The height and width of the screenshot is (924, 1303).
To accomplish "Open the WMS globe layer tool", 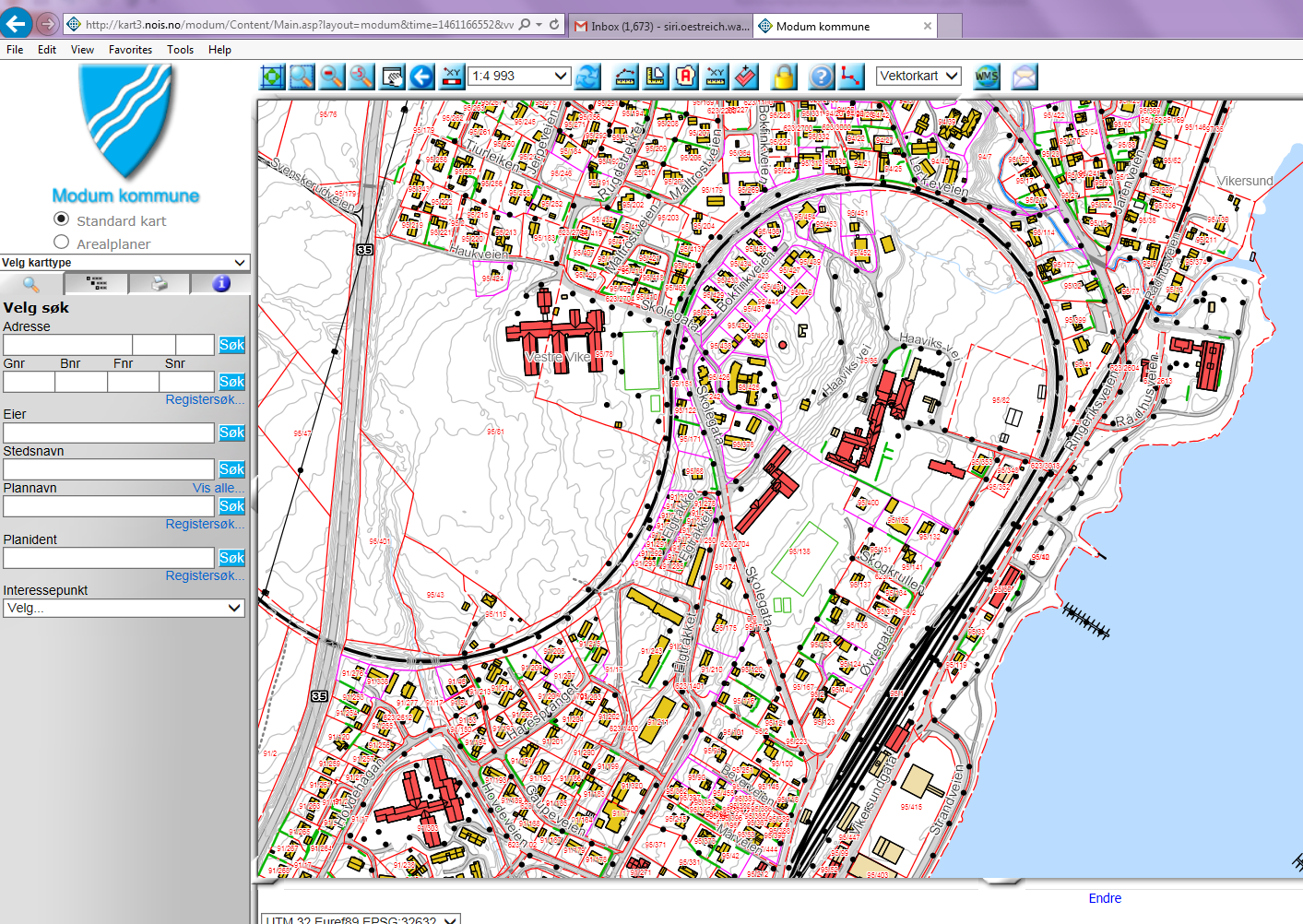I will [987, 77].
